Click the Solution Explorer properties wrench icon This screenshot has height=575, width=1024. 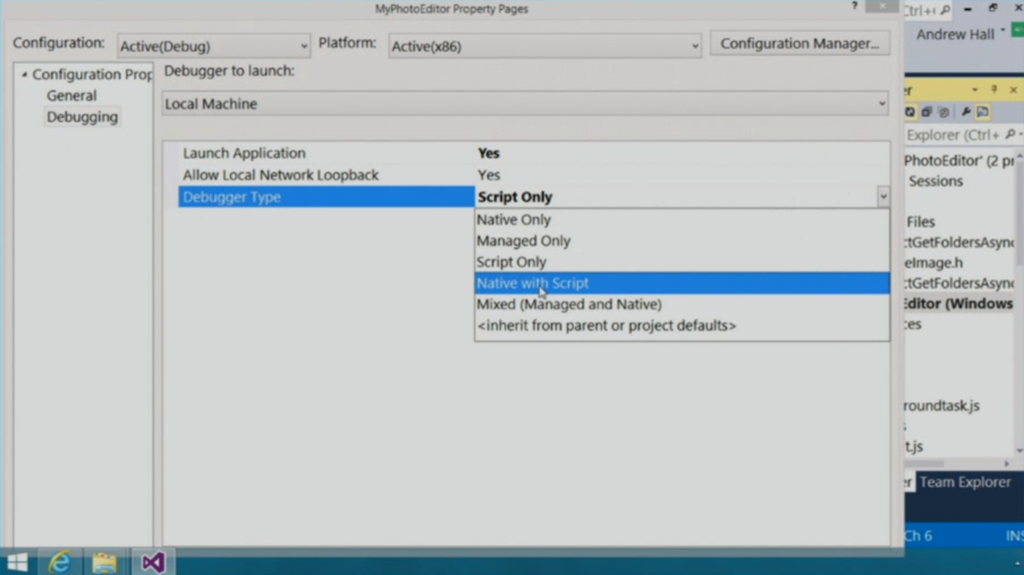pos(966,112)
